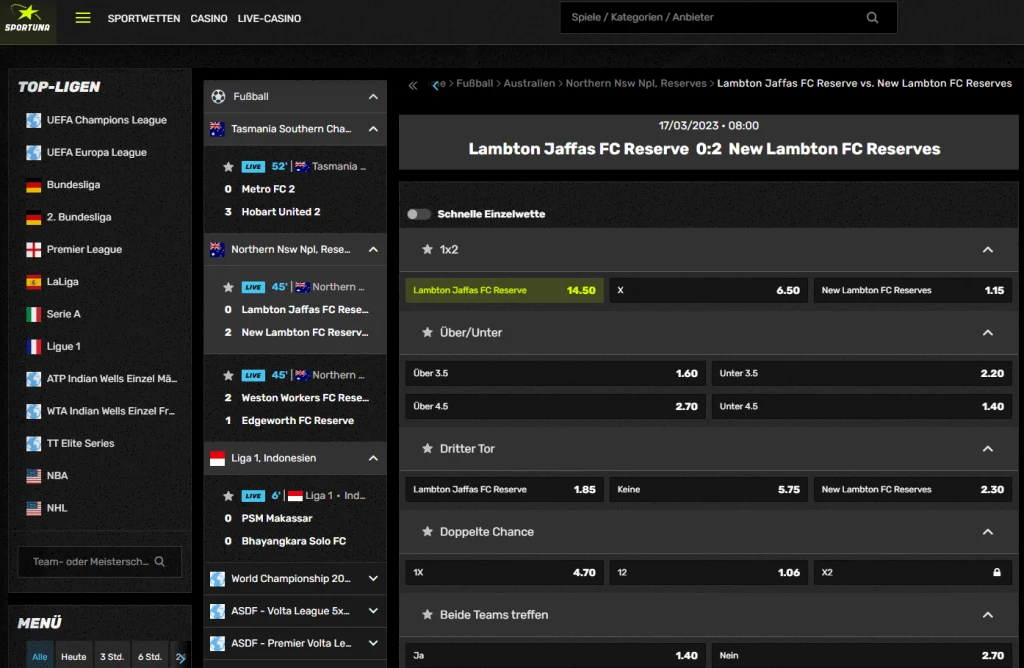Collapse the Beide Teams treffen chevron
Screen dimensions: 1024x668
(x=987, y=614)
